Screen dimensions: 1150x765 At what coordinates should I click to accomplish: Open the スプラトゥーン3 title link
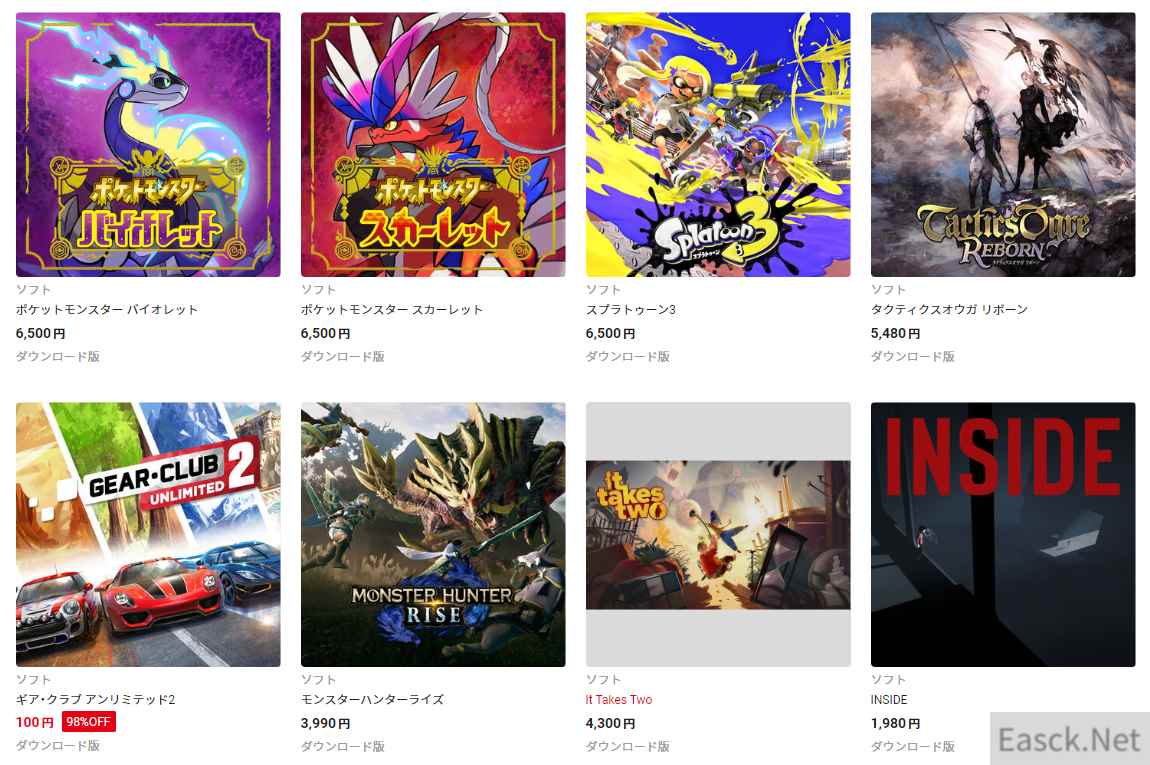click(x=631, y=310)
